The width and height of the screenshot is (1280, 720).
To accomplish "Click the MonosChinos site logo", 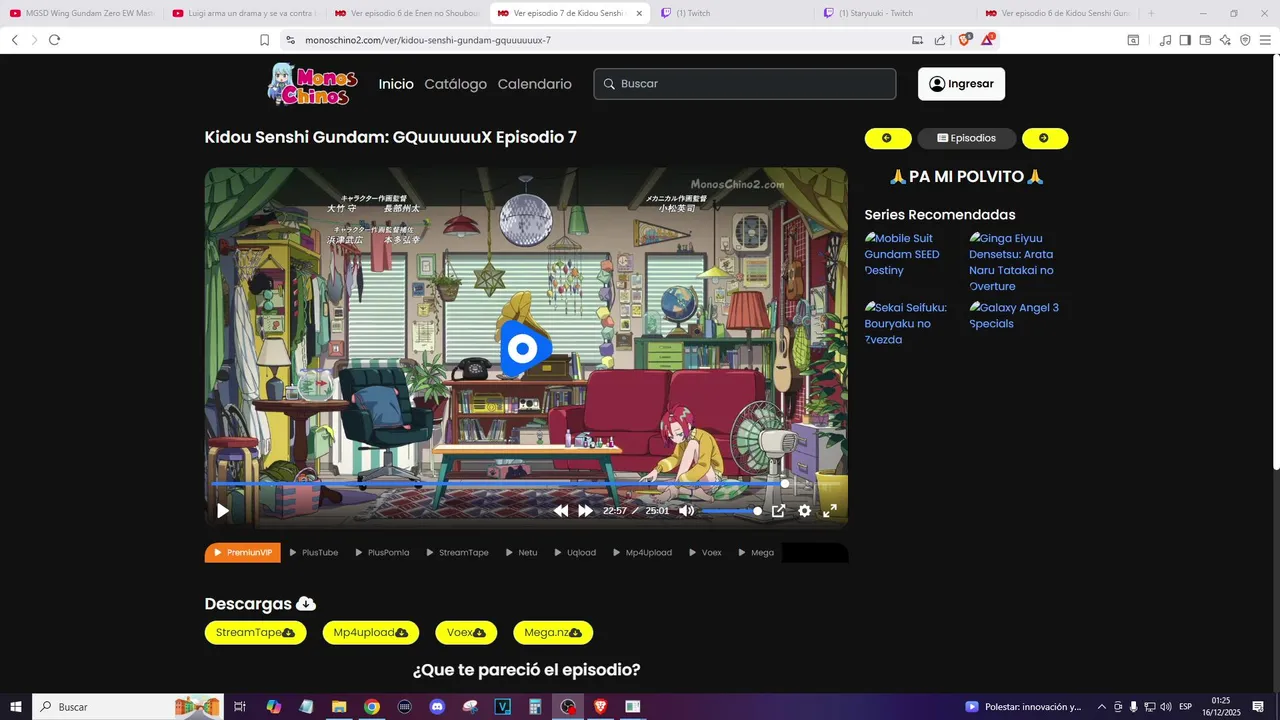I will [x=312, y=84].
